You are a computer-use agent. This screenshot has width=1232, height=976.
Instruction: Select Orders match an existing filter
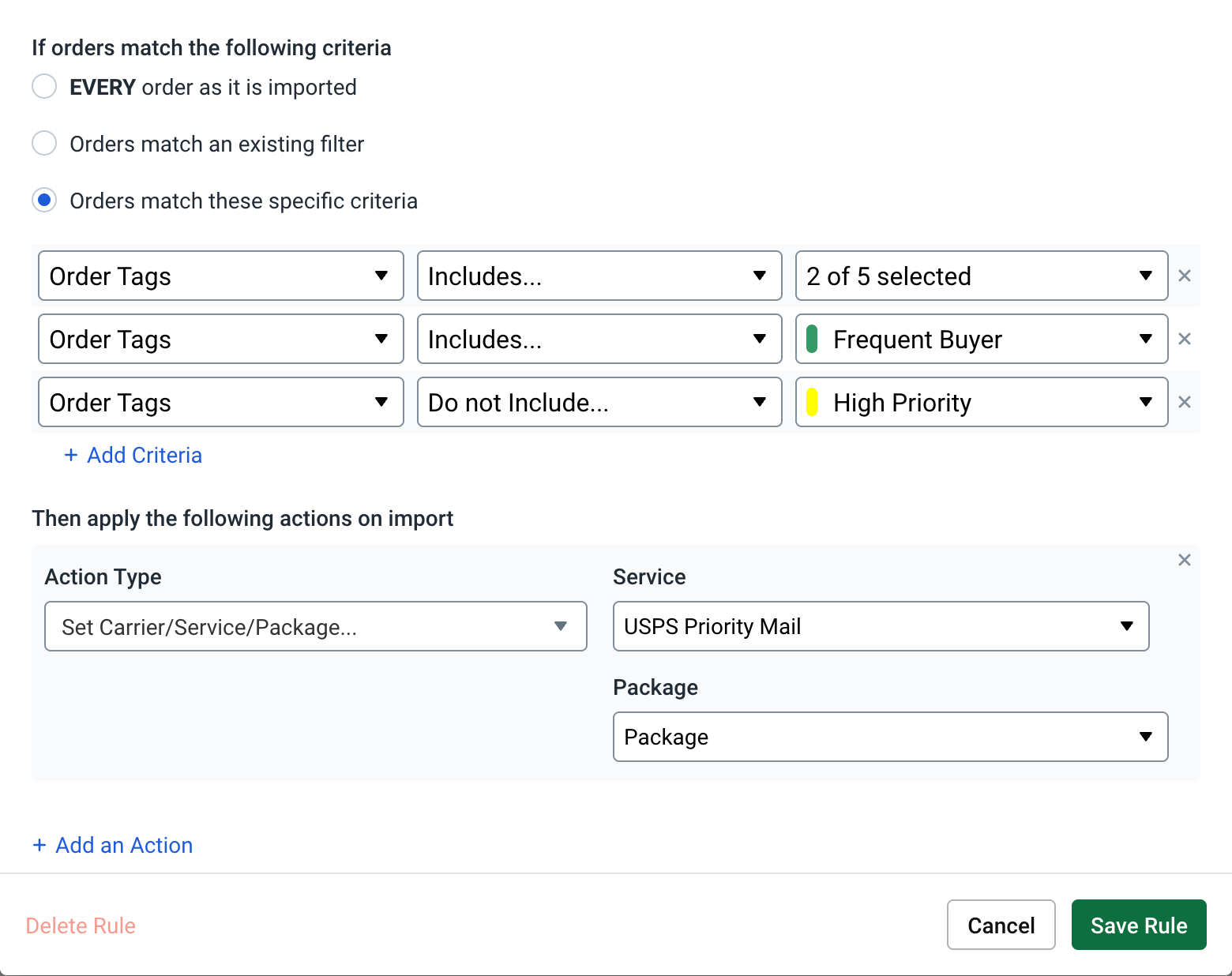click(44, 143)
